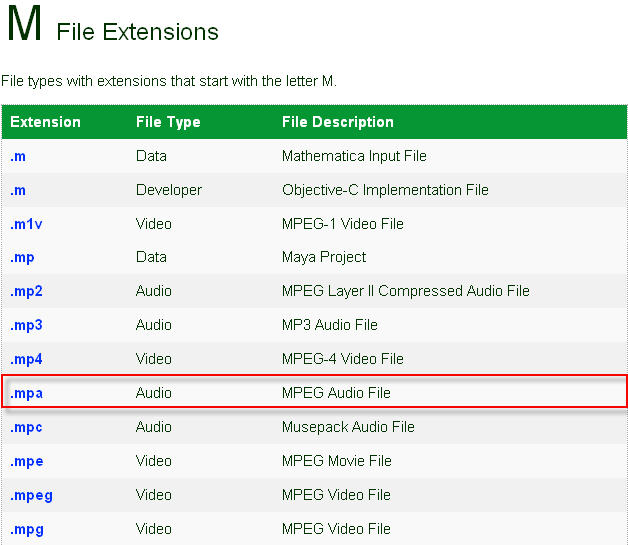Viewport: 628px width, 545px height.
Task: Open the .mp3 extension link
Action: point(26,326)
